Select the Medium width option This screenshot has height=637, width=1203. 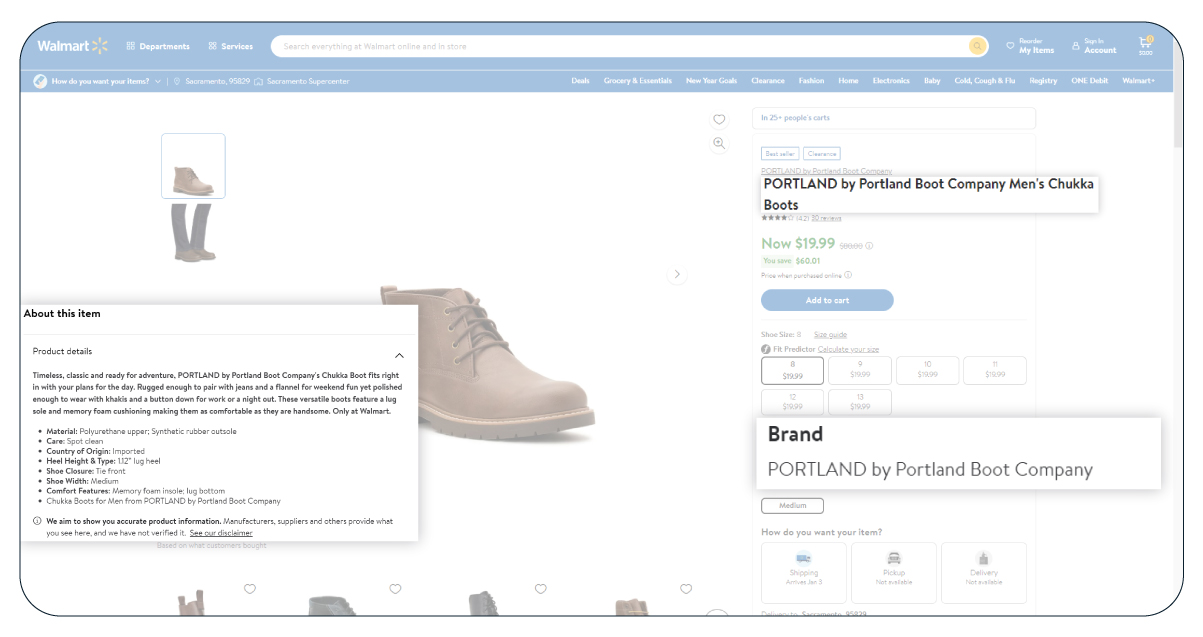[792, 506]
